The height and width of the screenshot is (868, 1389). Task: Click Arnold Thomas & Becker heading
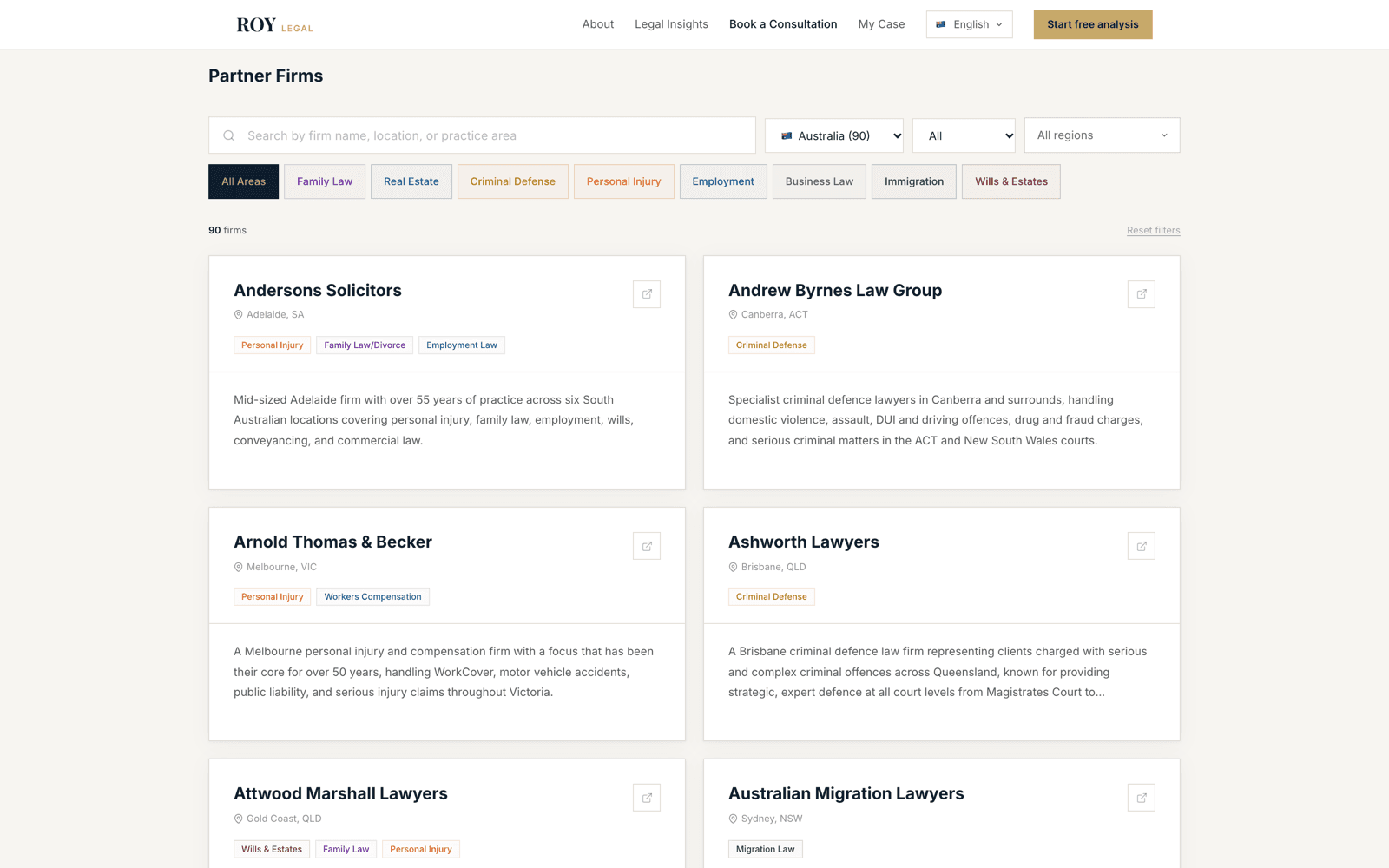[x=332, y=542]
